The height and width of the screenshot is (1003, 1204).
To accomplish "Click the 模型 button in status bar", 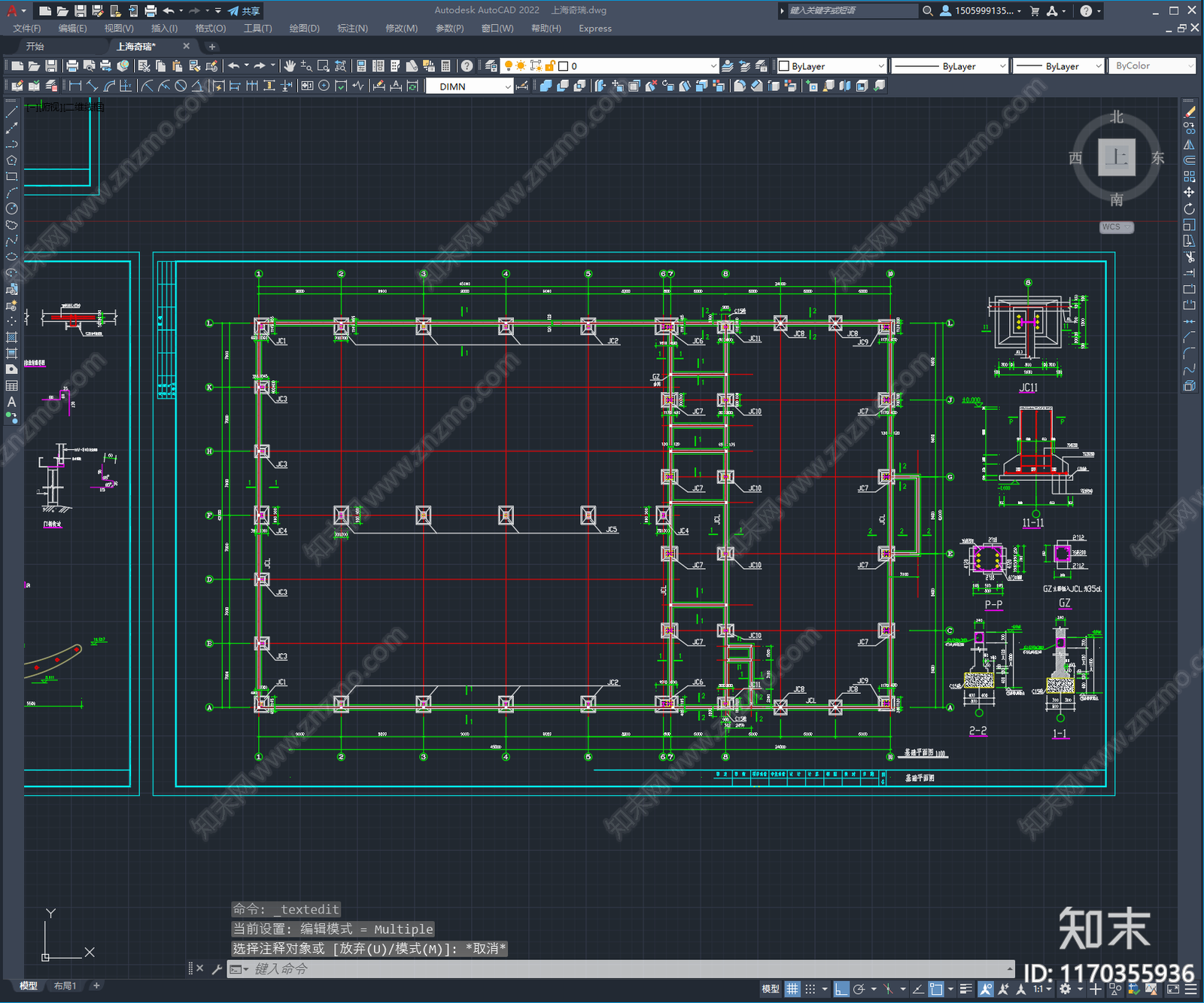I will [x=771, y=989].
